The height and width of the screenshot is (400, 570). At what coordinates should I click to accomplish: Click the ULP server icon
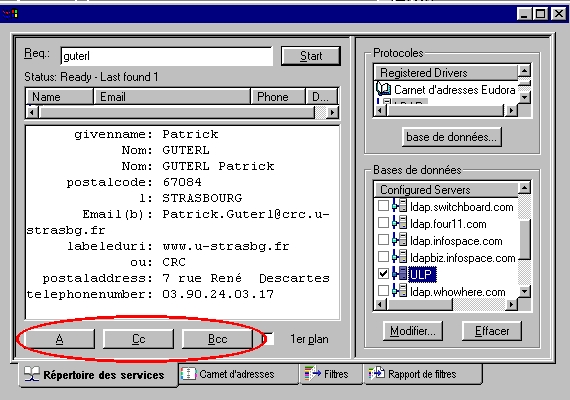400,273
